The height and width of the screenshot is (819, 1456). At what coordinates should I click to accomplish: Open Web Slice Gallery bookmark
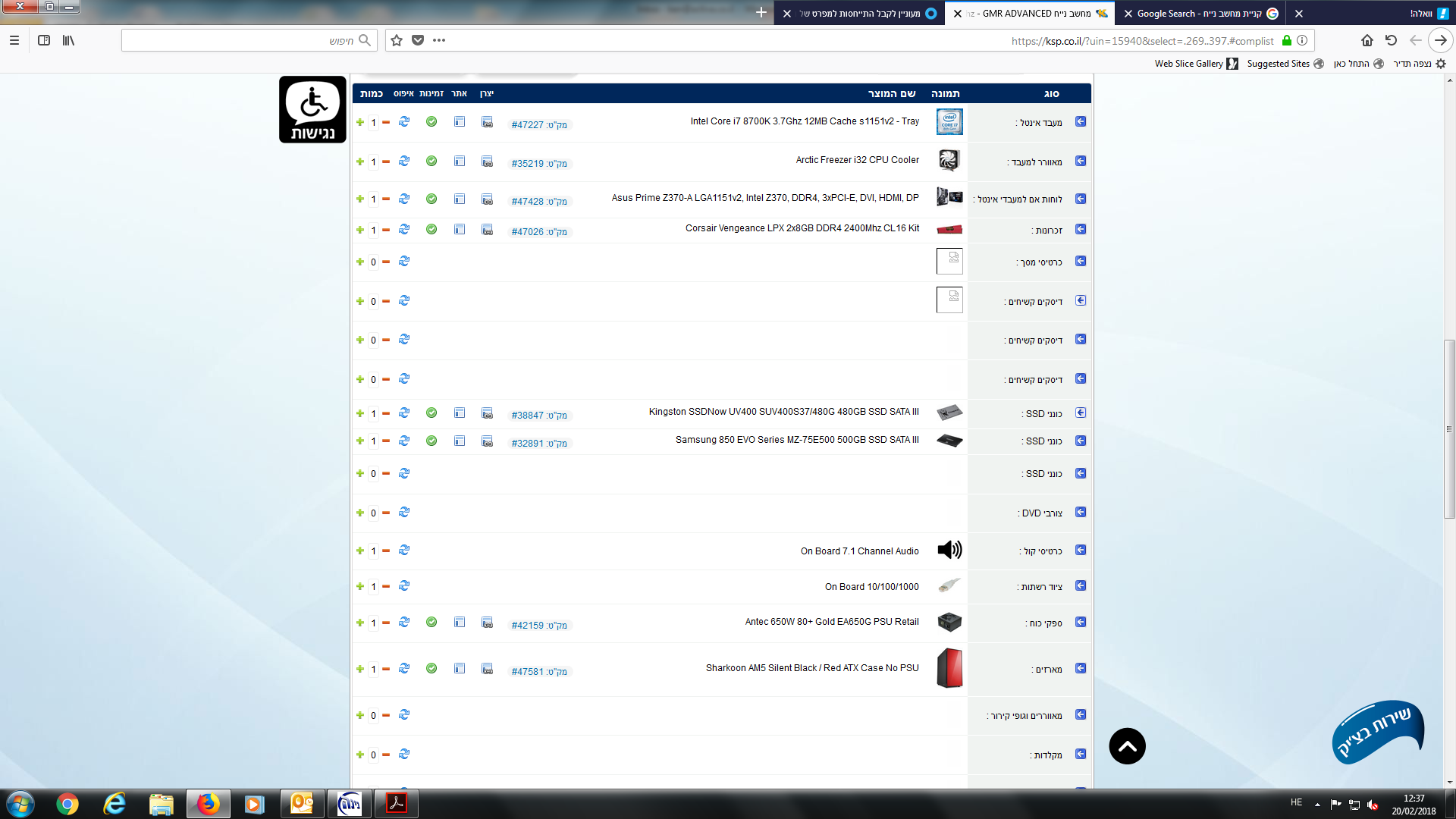1196,64
